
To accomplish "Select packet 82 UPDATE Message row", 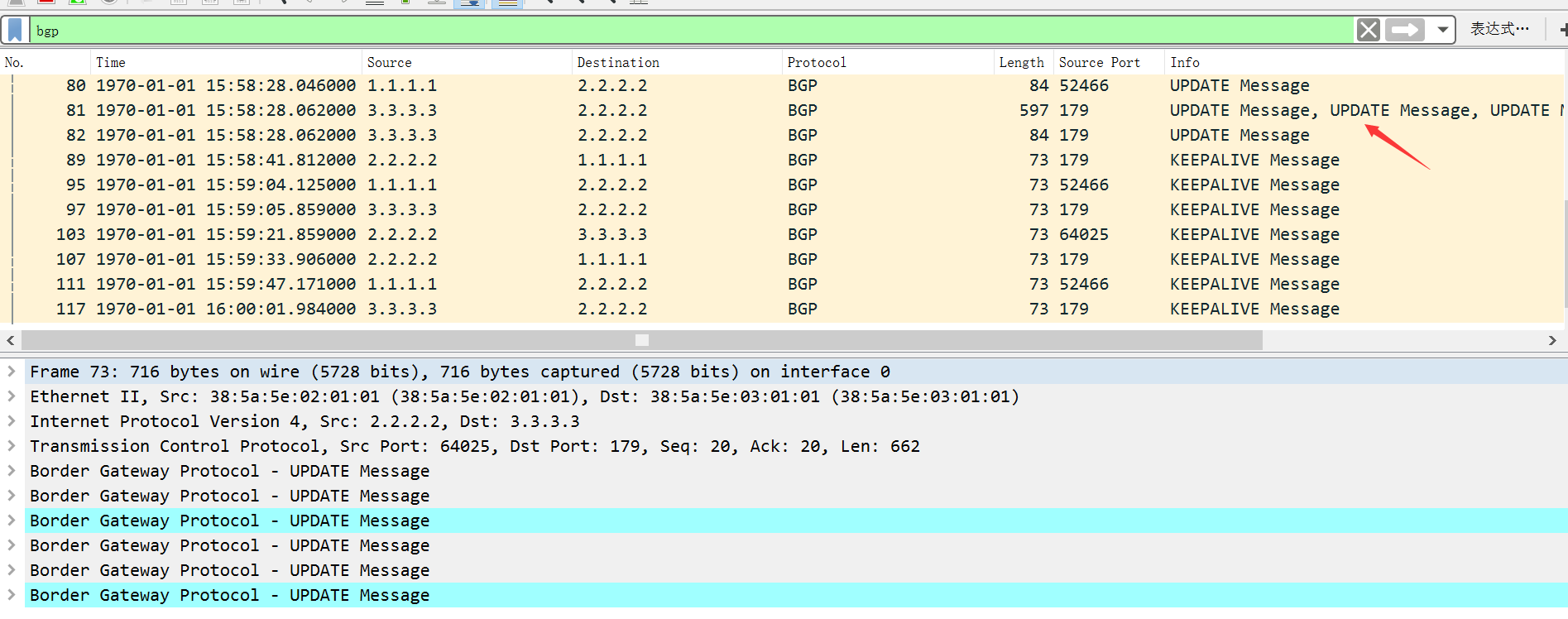I will pyautogui.click(x=782, y=136).
